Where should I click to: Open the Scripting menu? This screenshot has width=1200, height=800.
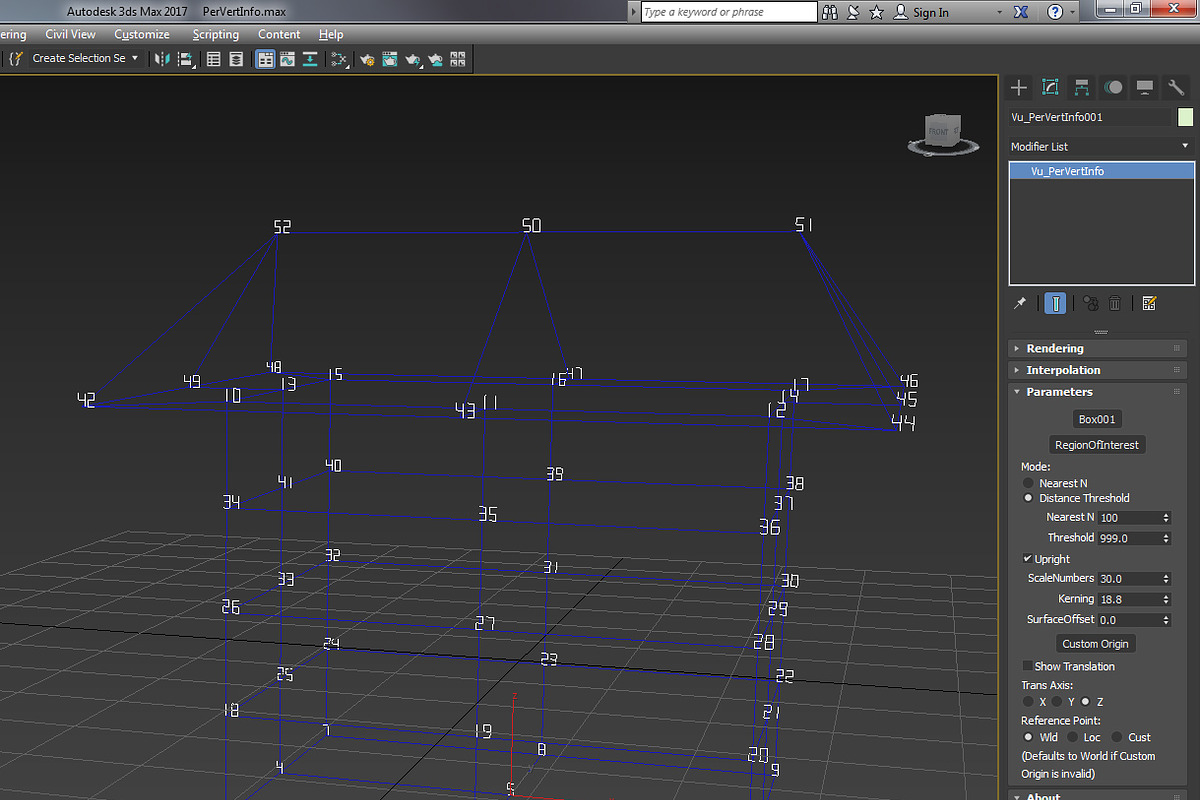[x=216, y=34]
